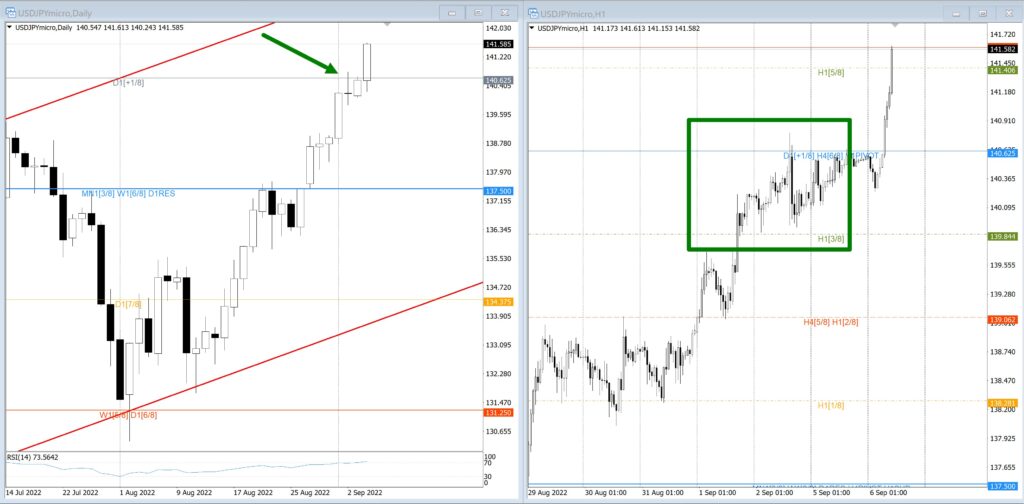The image size is (1024, 504).
Task: Open the H1 chart symbol dropdown triangle
Action: click(x=532, y=28)
